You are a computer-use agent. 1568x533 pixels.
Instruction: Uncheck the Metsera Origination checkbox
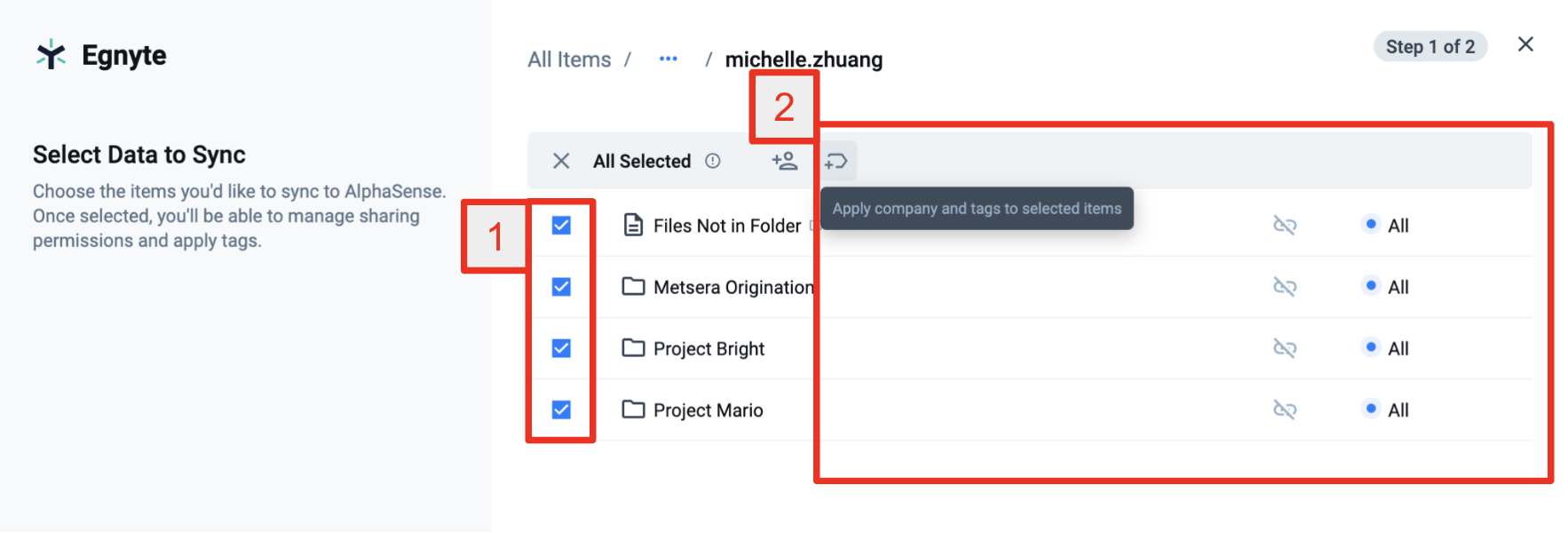tap(561, 287)
